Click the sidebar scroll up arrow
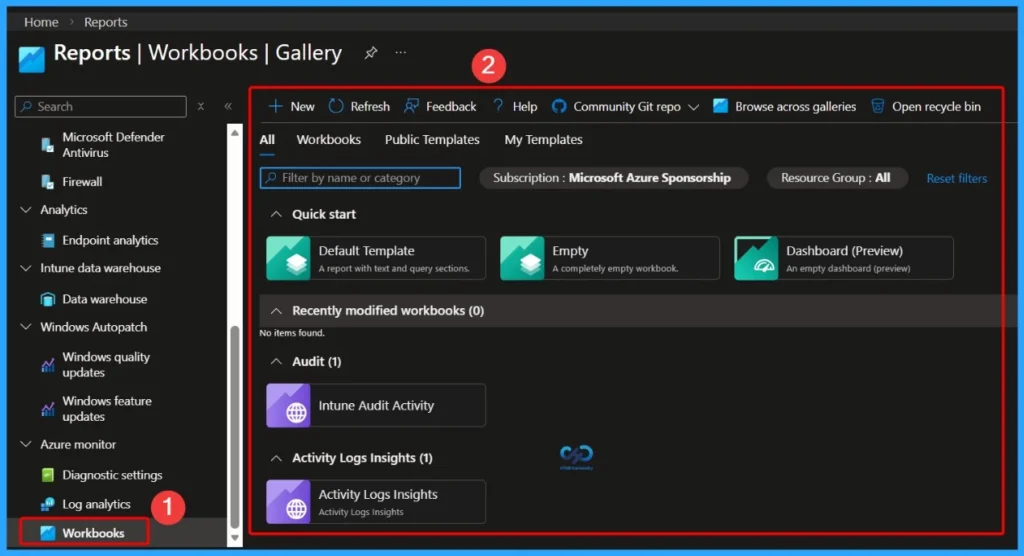 pyautogui.click(x=234, y=133)
